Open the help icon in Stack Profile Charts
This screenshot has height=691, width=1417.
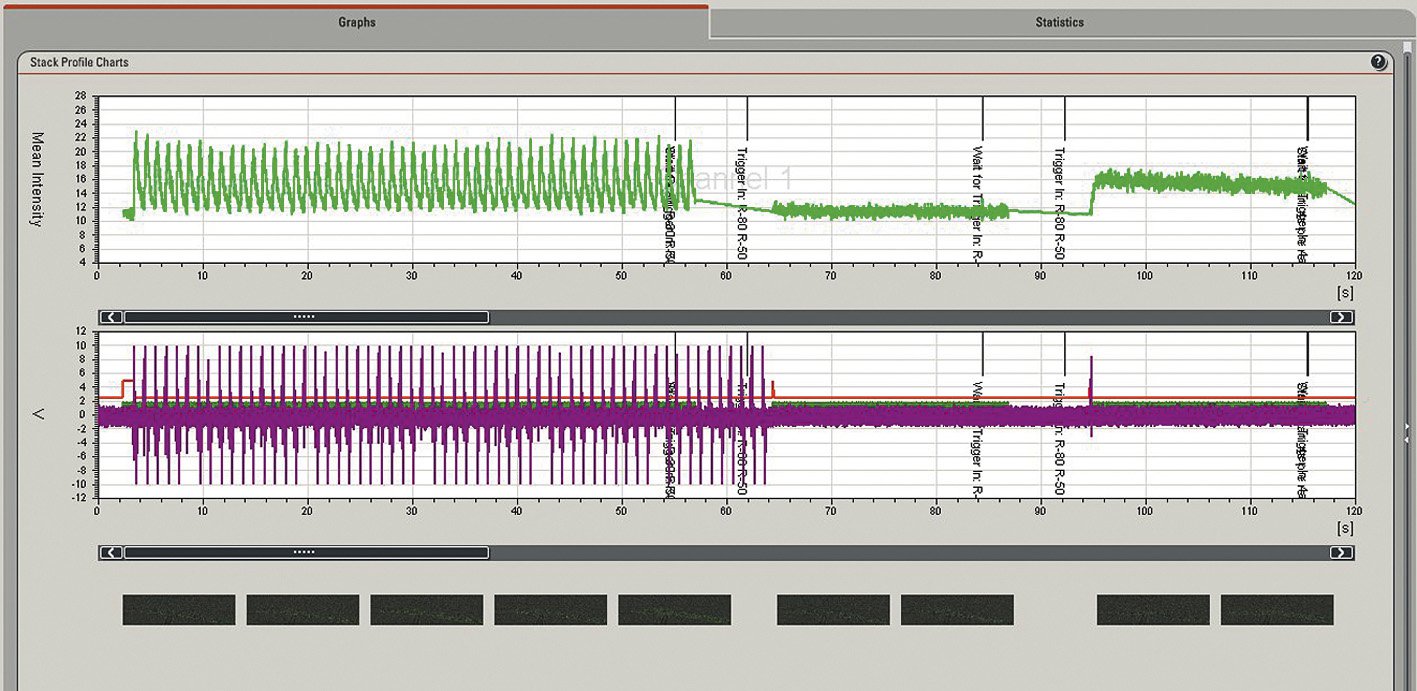tap(1379, 62)
